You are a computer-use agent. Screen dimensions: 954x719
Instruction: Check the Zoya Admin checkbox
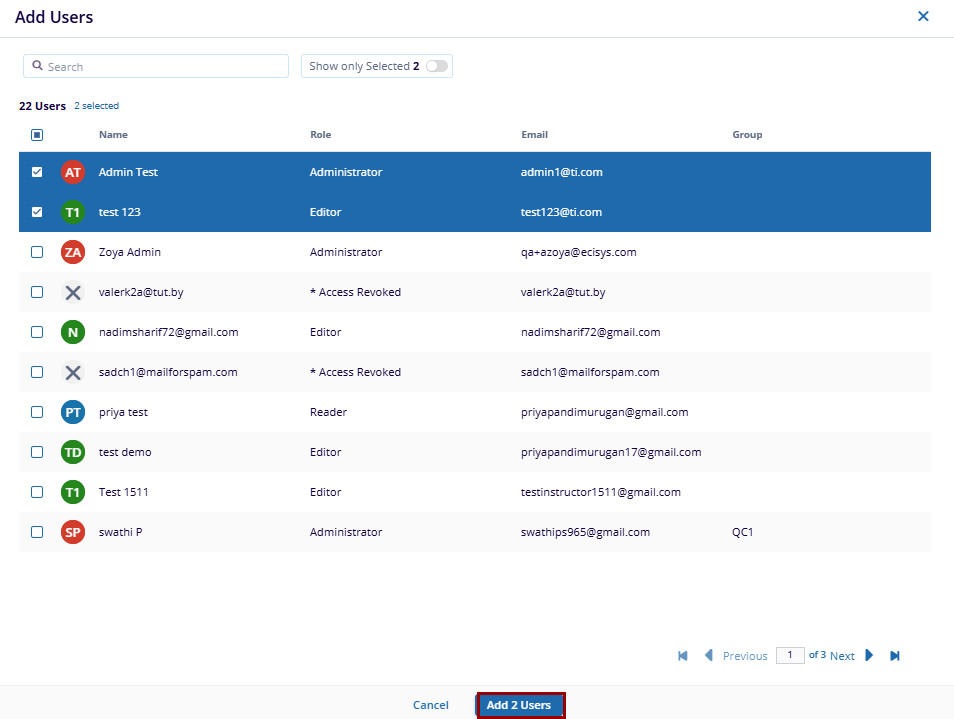37,252
